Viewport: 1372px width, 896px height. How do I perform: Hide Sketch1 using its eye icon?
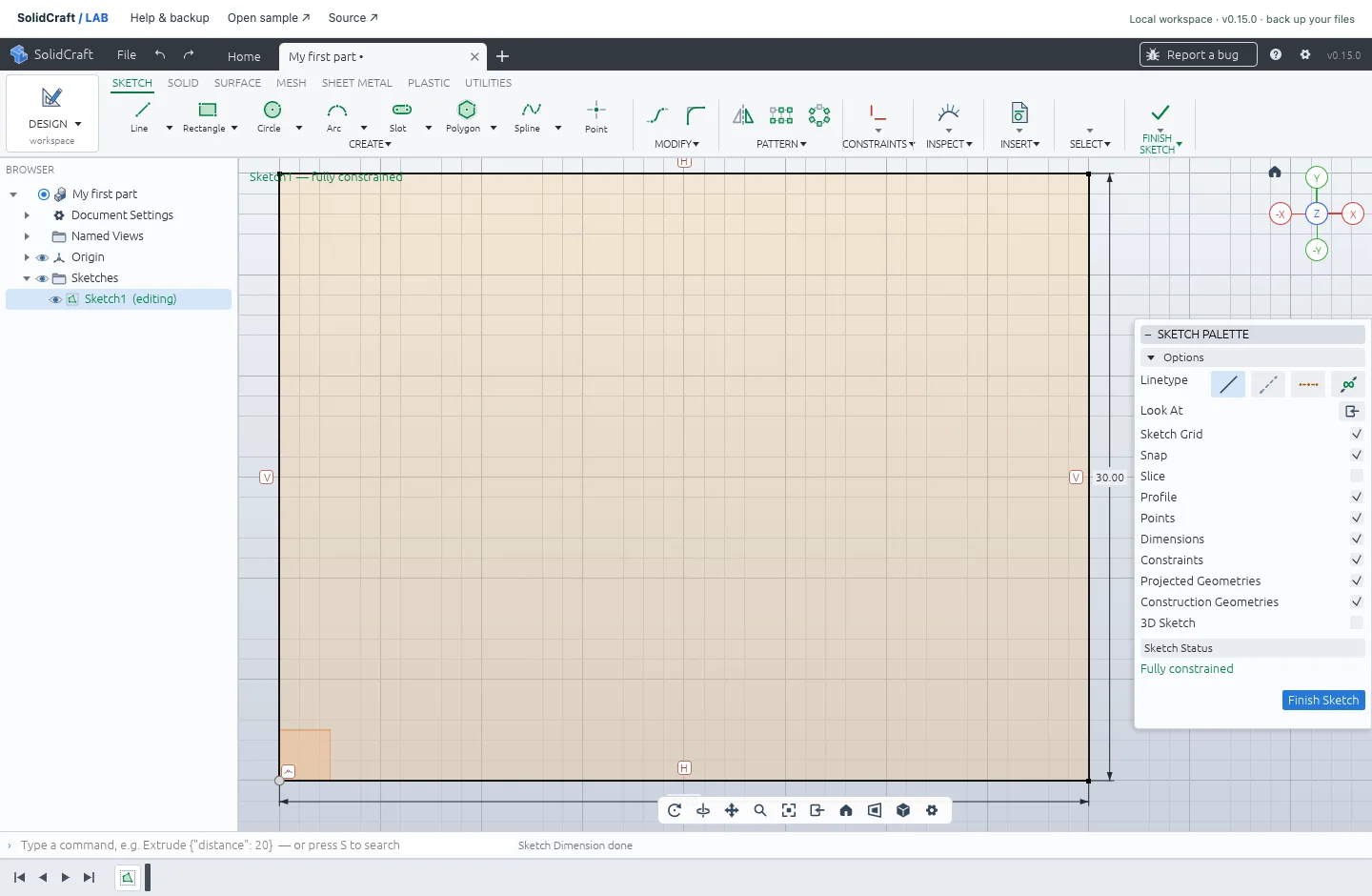55,299
